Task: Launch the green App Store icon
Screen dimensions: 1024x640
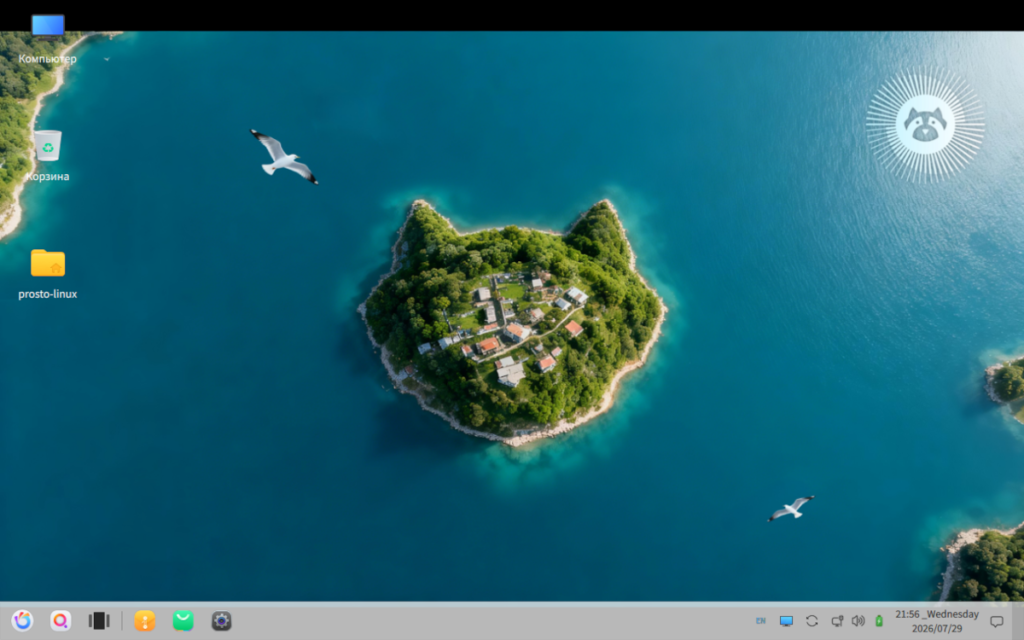Action: point(184,620)
